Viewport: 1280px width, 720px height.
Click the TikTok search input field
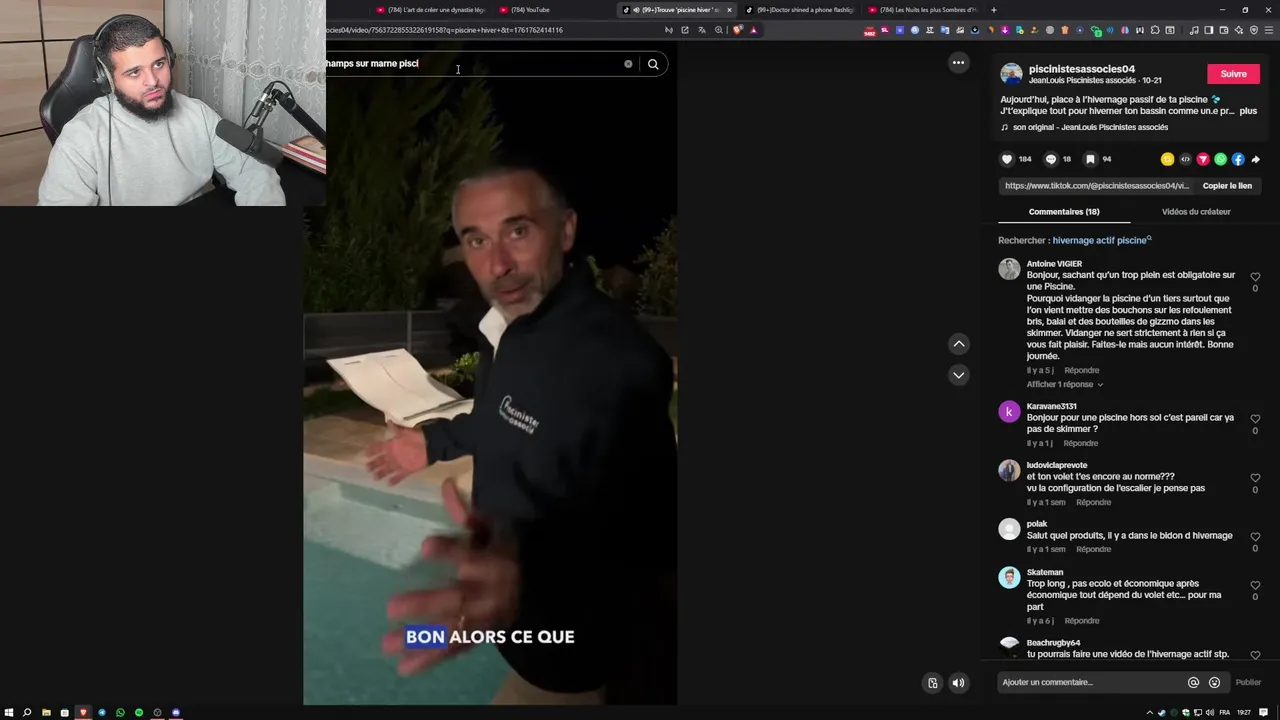pos(470,64)
